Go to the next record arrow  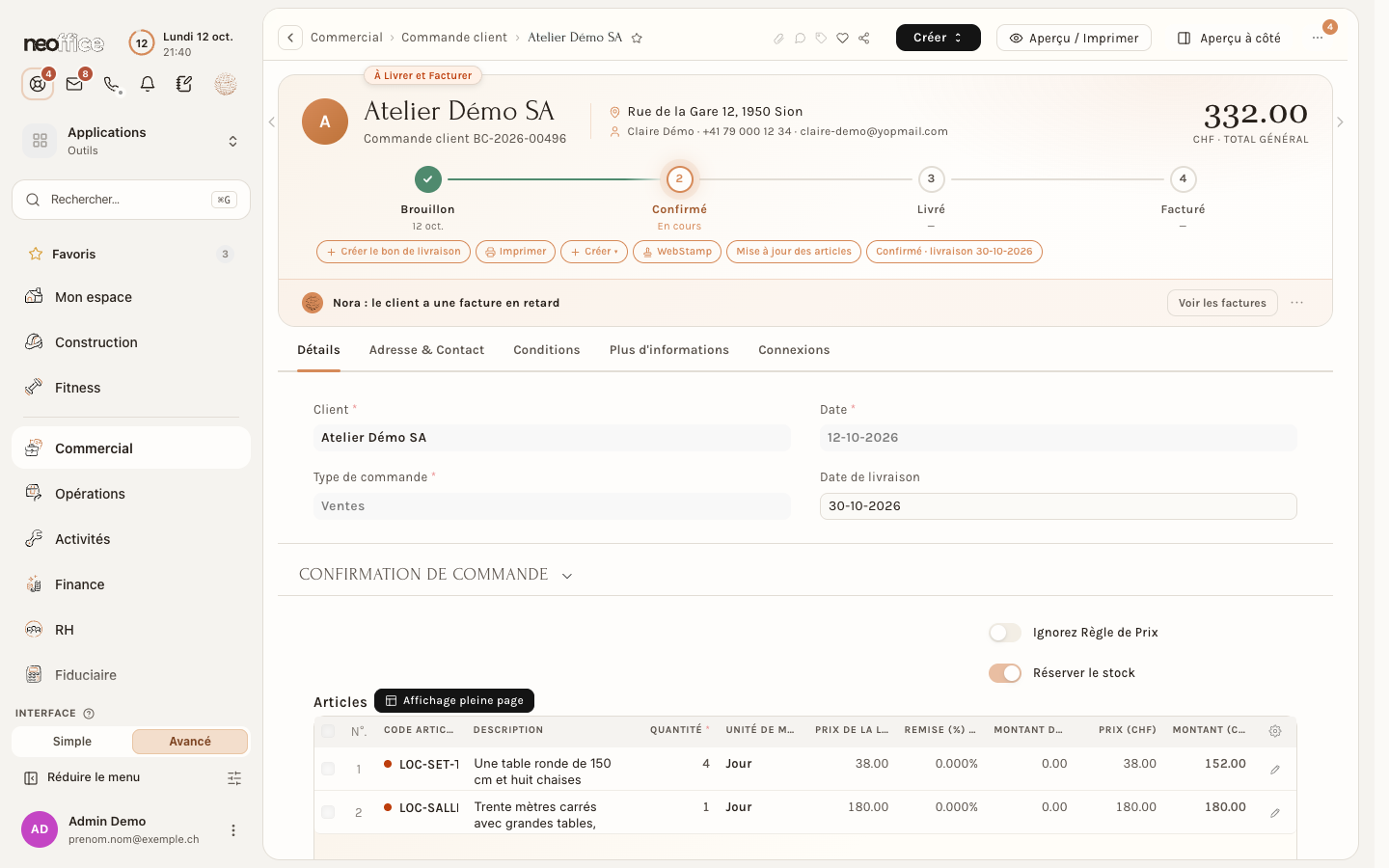tap(1340, 122)
